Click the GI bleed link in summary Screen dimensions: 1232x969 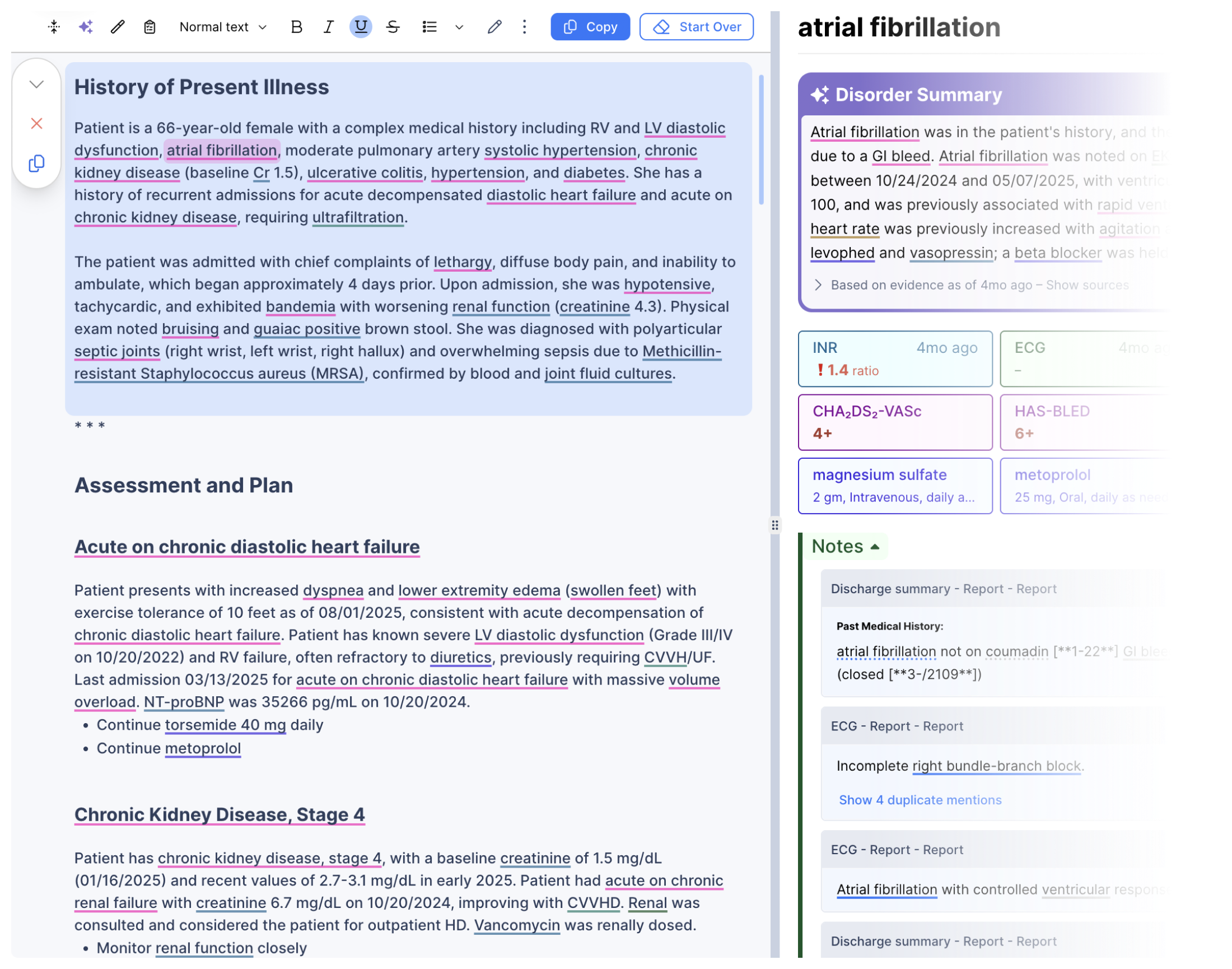(x=900, y=157)
